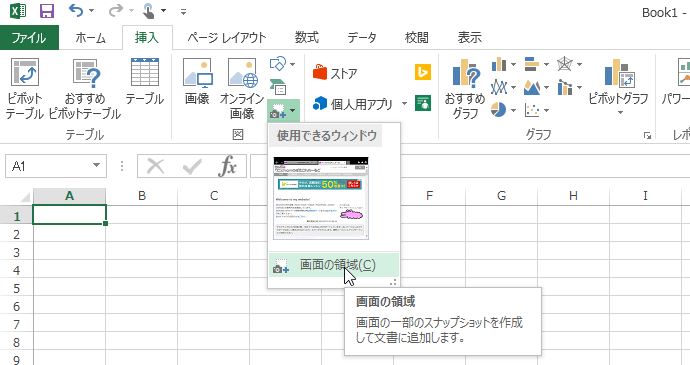
Task: Select the available window thumbnail
Action: pos(321,198)
